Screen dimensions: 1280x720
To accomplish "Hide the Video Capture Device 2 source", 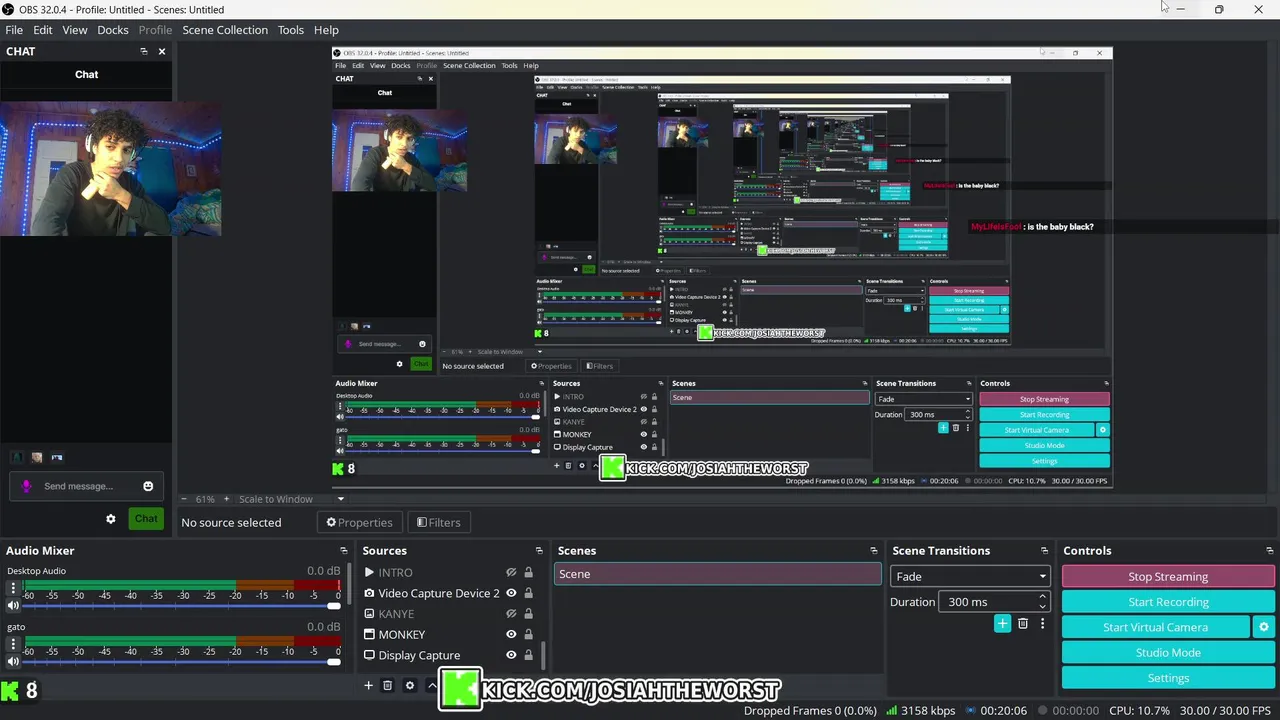I will tap(511, 593).
